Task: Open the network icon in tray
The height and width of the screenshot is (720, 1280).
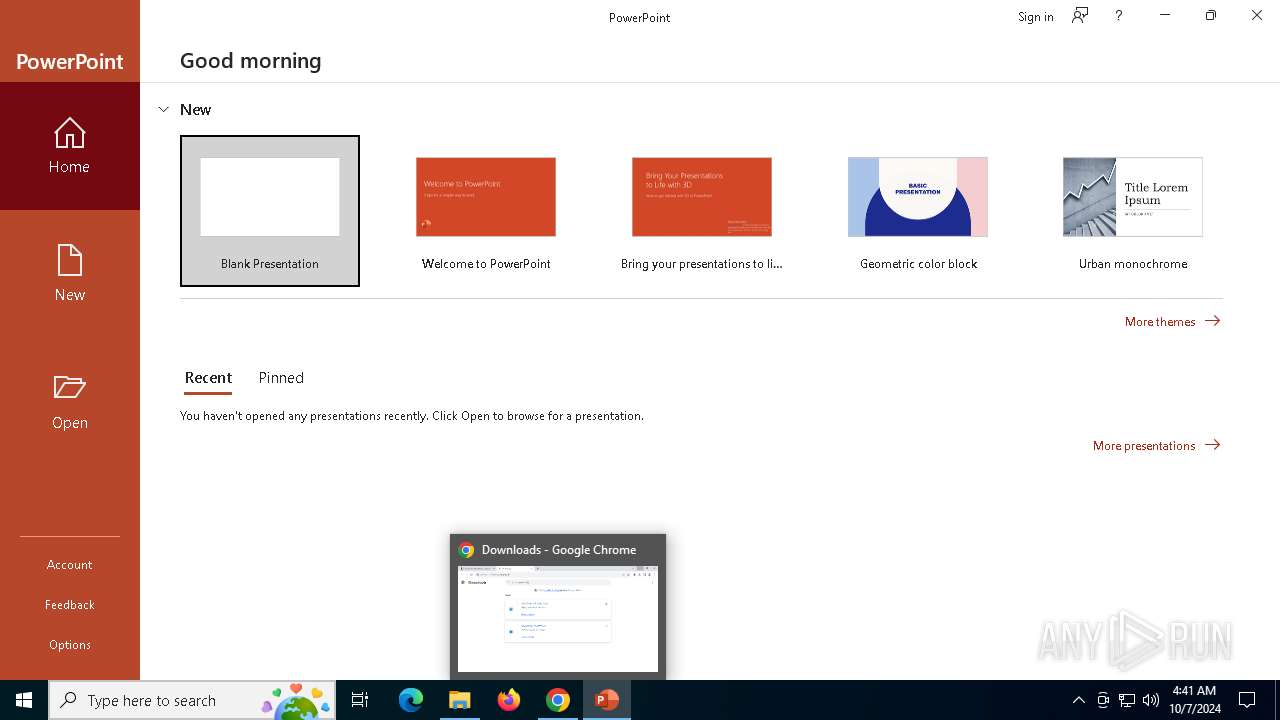Action: tap(1127, 700)
